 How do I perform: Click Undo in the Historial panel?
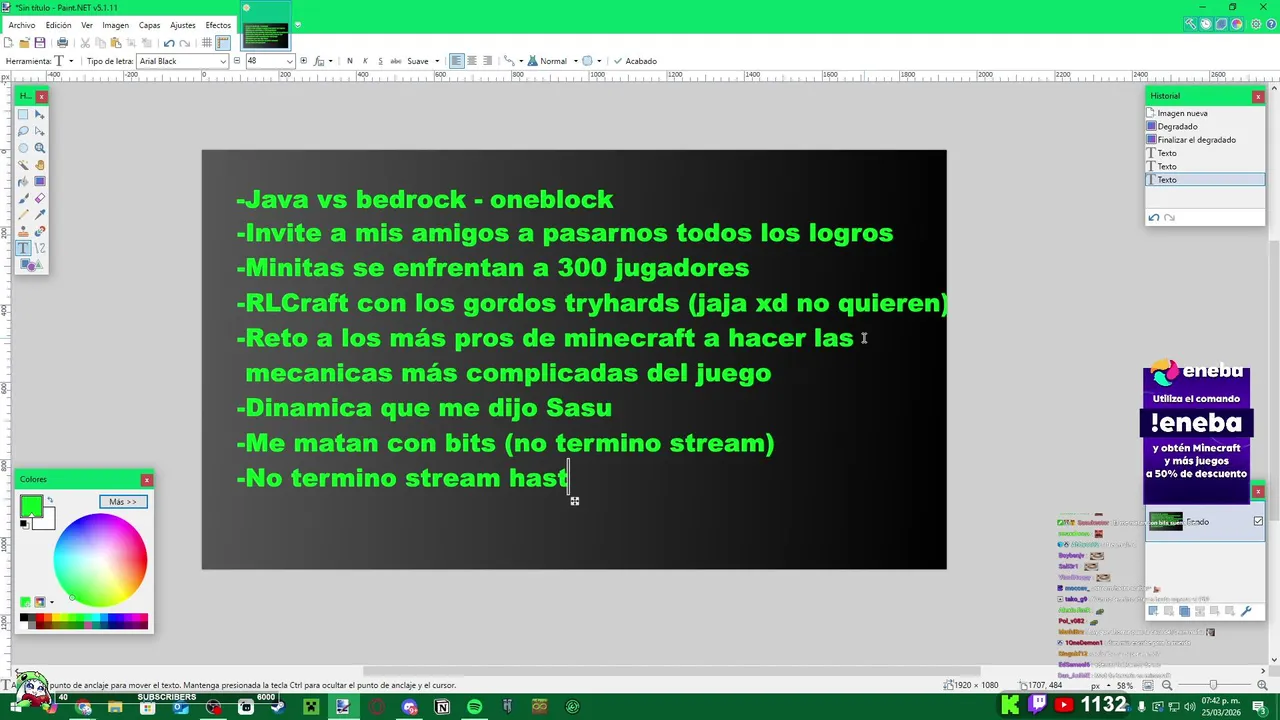coord(1153,217)
